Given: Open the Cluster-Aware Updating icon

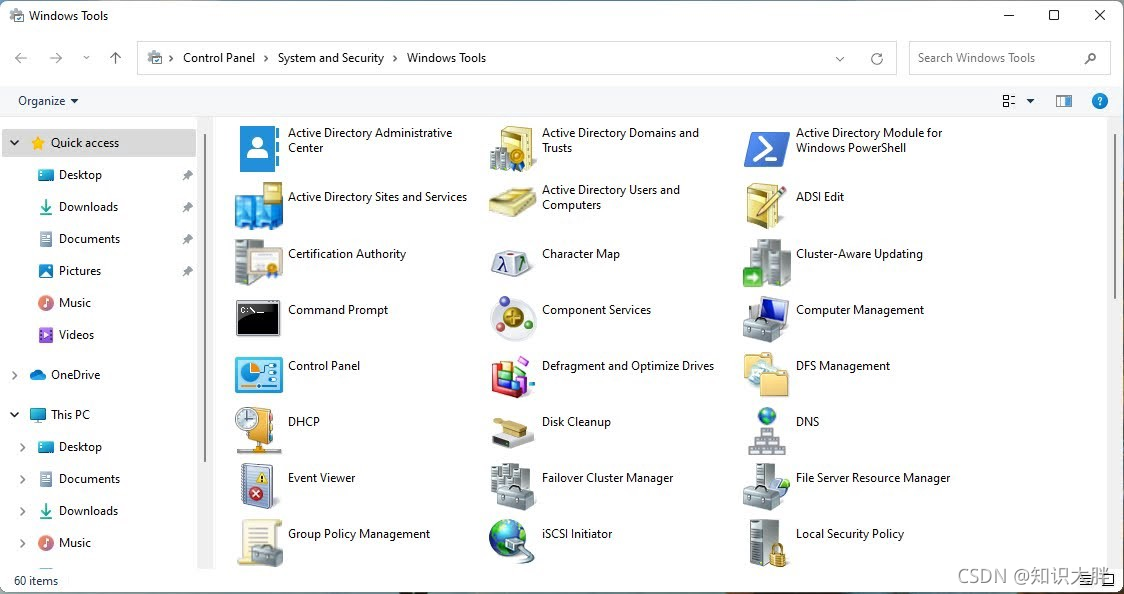Looking at the screenshot, I should pos(766,262).
